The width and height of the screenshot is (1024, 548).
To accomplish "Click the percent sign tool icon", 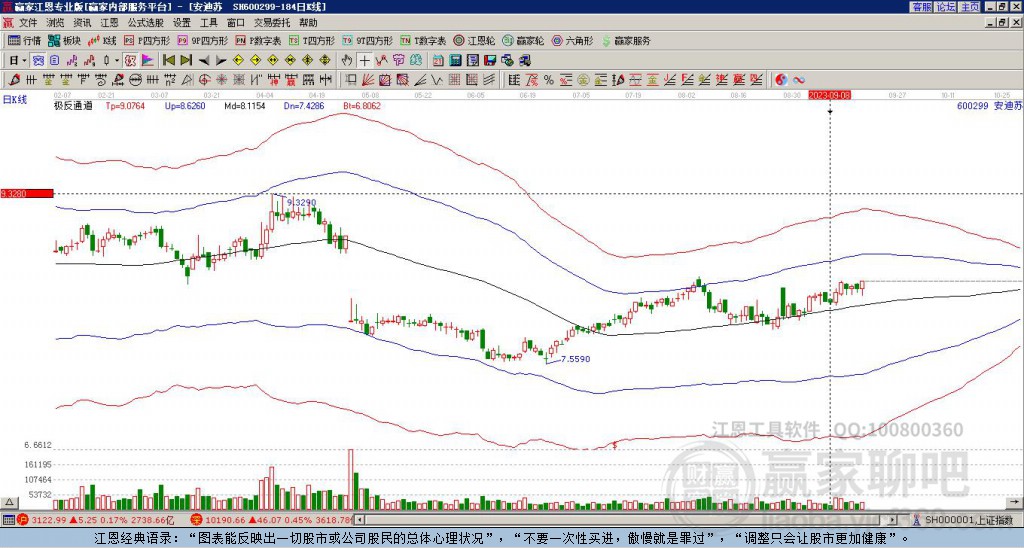I will (549, 80).
